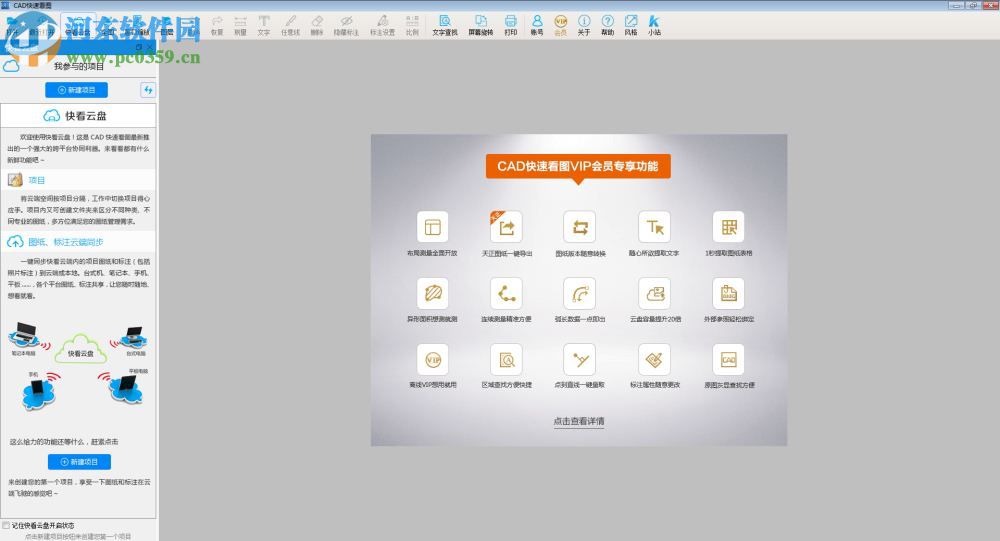Click the top 新建项目 button
Image resolution: width=1000 pixels, height=541 pixels.
[x=77, y=90]
